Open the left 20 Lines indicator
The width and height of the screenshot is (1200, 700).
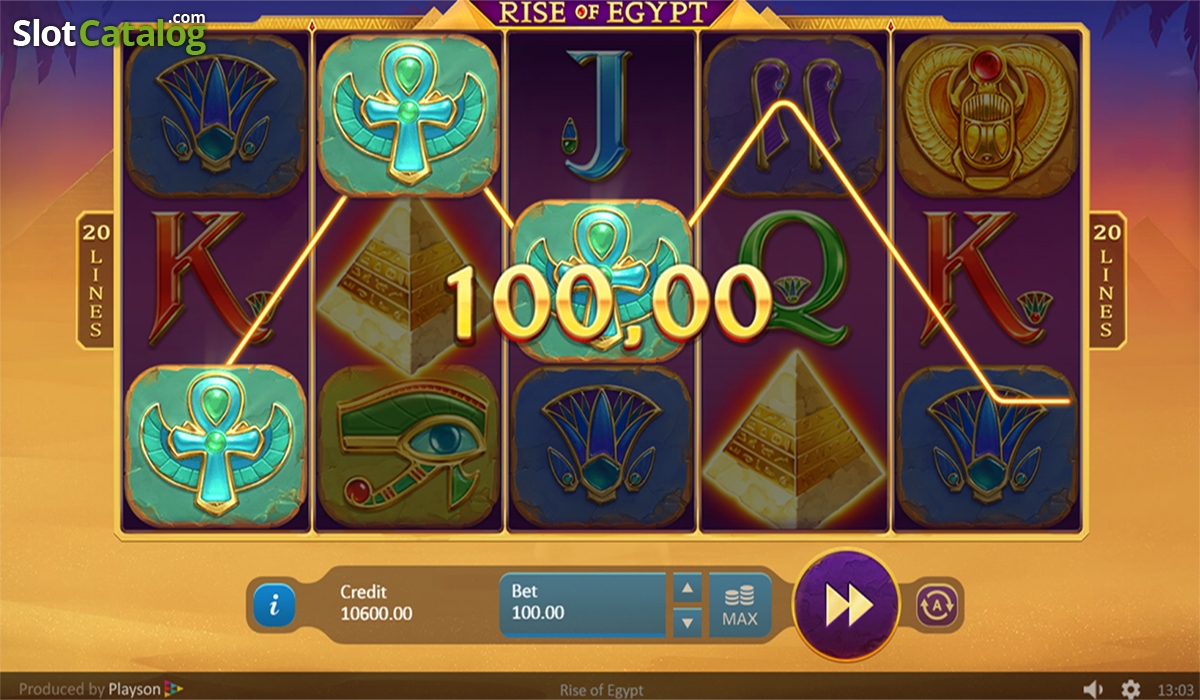[x=95, y=280]
